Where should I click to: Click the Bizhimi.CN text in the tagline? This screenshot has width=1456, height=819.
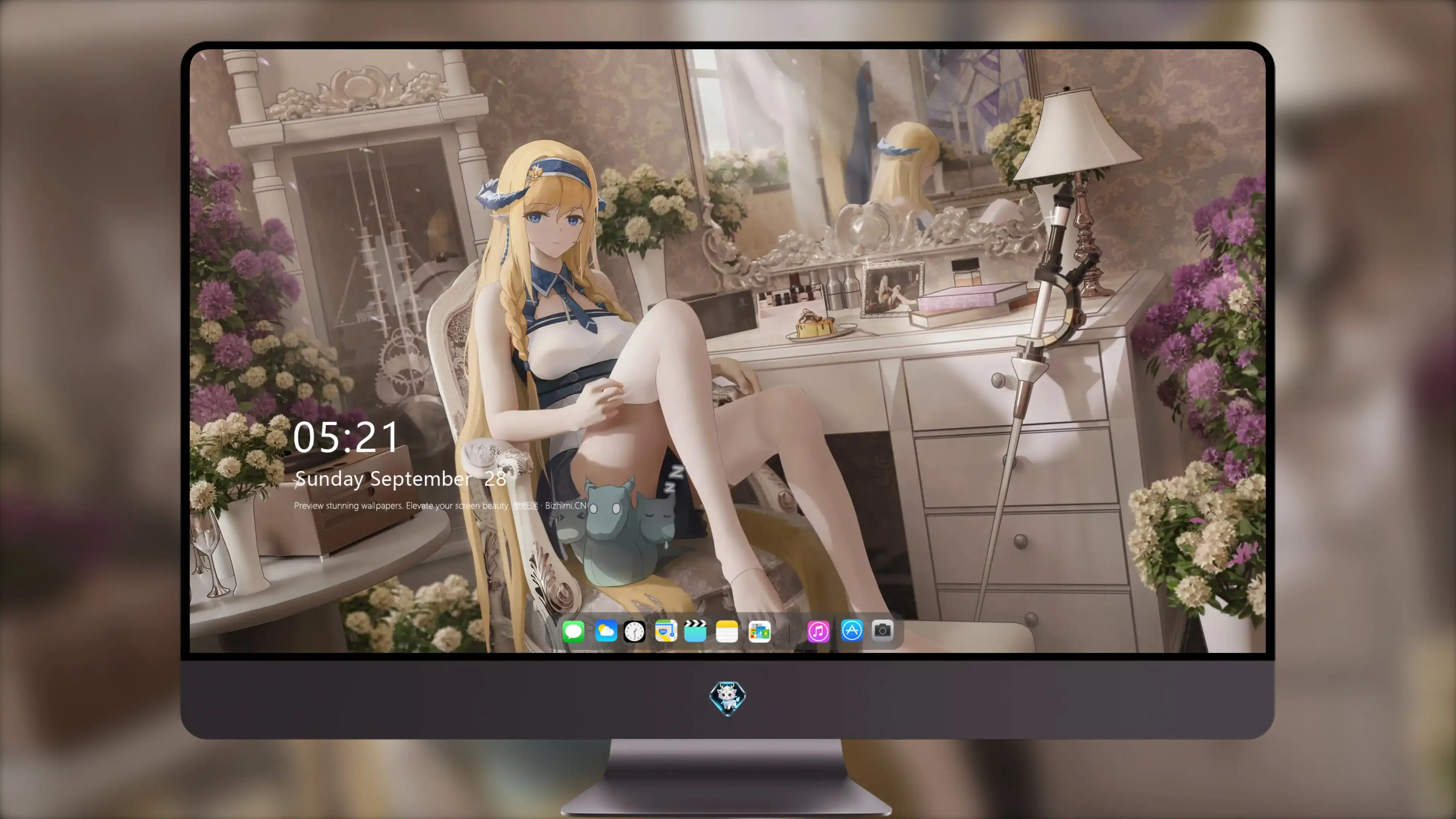(566, 505)
